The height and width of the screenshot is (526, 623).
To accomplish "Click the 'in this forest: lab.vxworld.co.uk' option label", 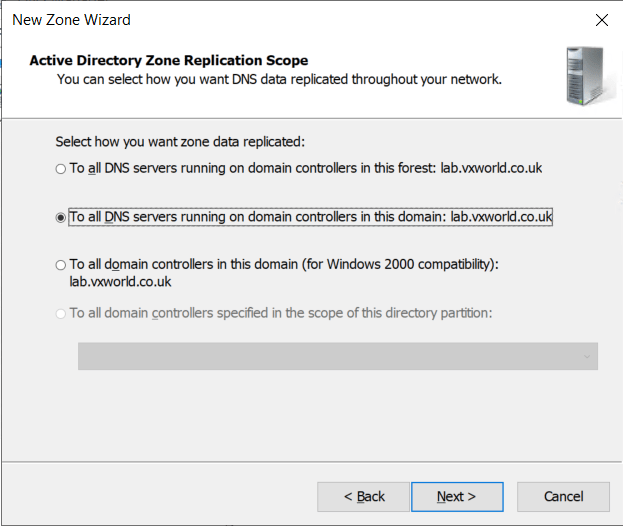I will coord(305,169).
